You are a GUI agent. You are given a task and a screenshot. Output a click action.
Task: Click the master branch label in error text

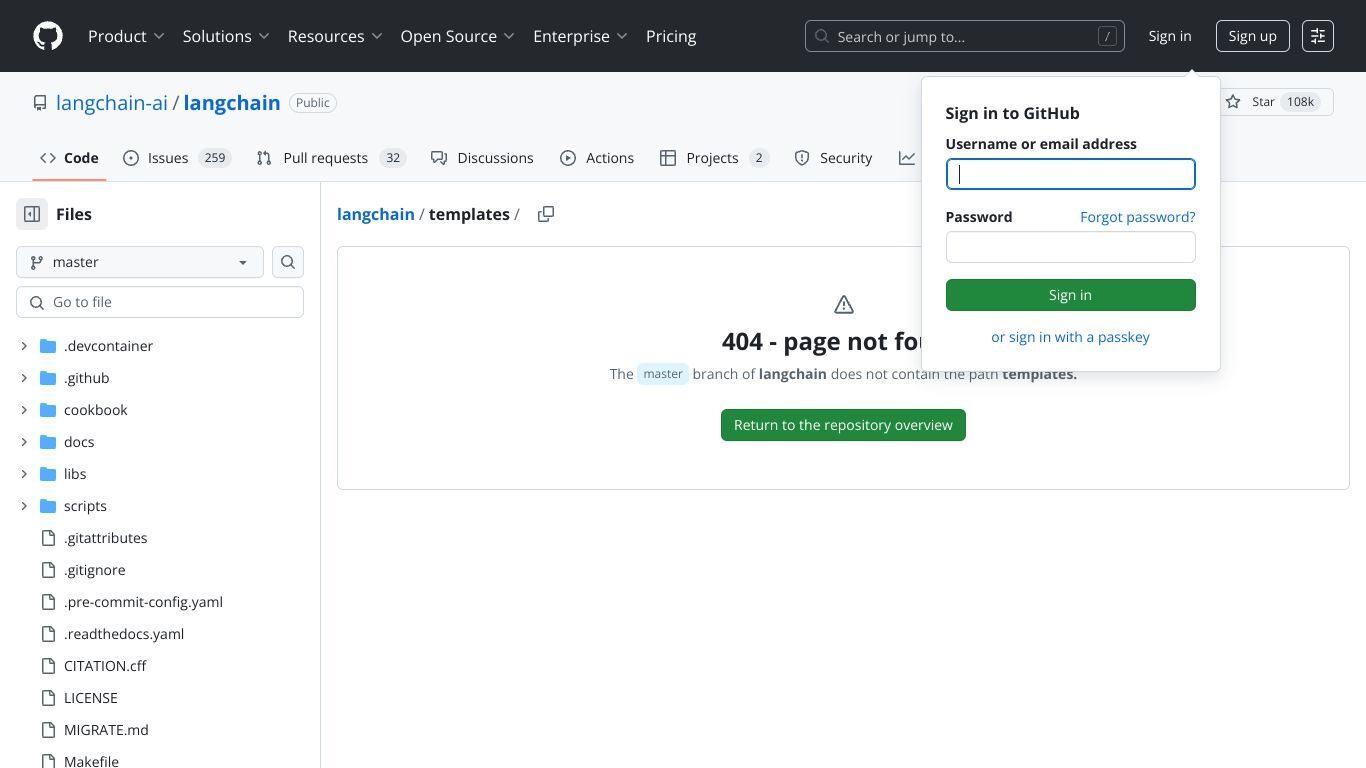[x=663, y=374]
